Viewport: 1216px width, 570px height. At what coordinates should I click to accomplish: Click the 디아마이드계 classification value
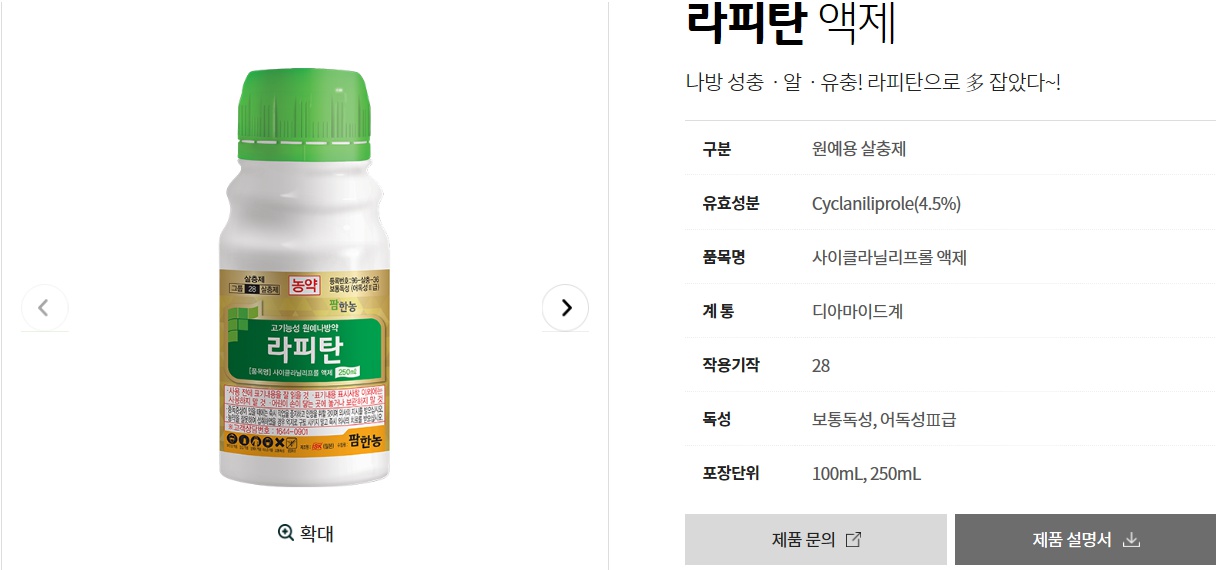857,312
